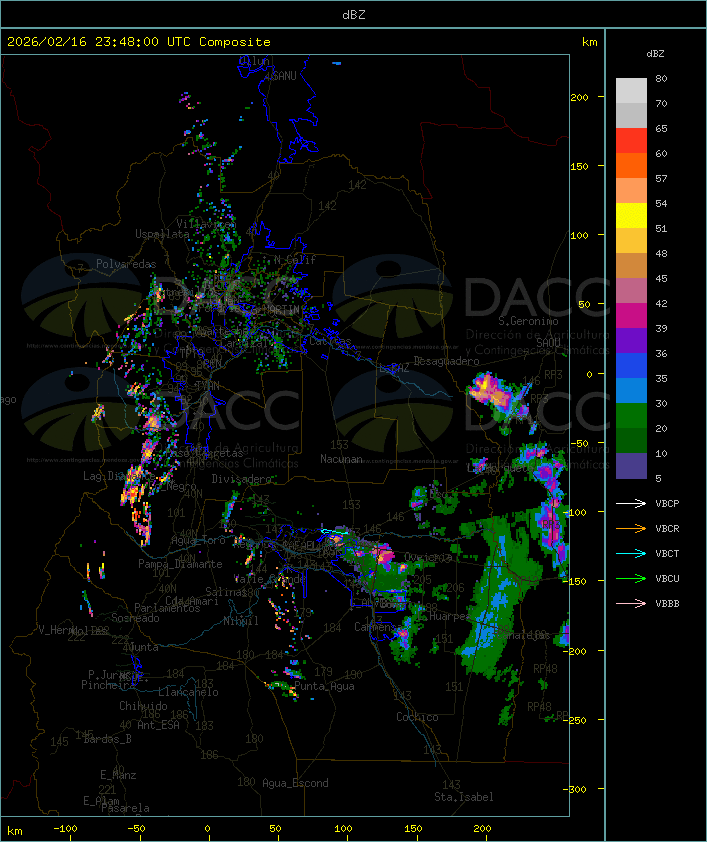Click the S.Geronimo place label
Screen dimensions: 707x842
(528, 321)
